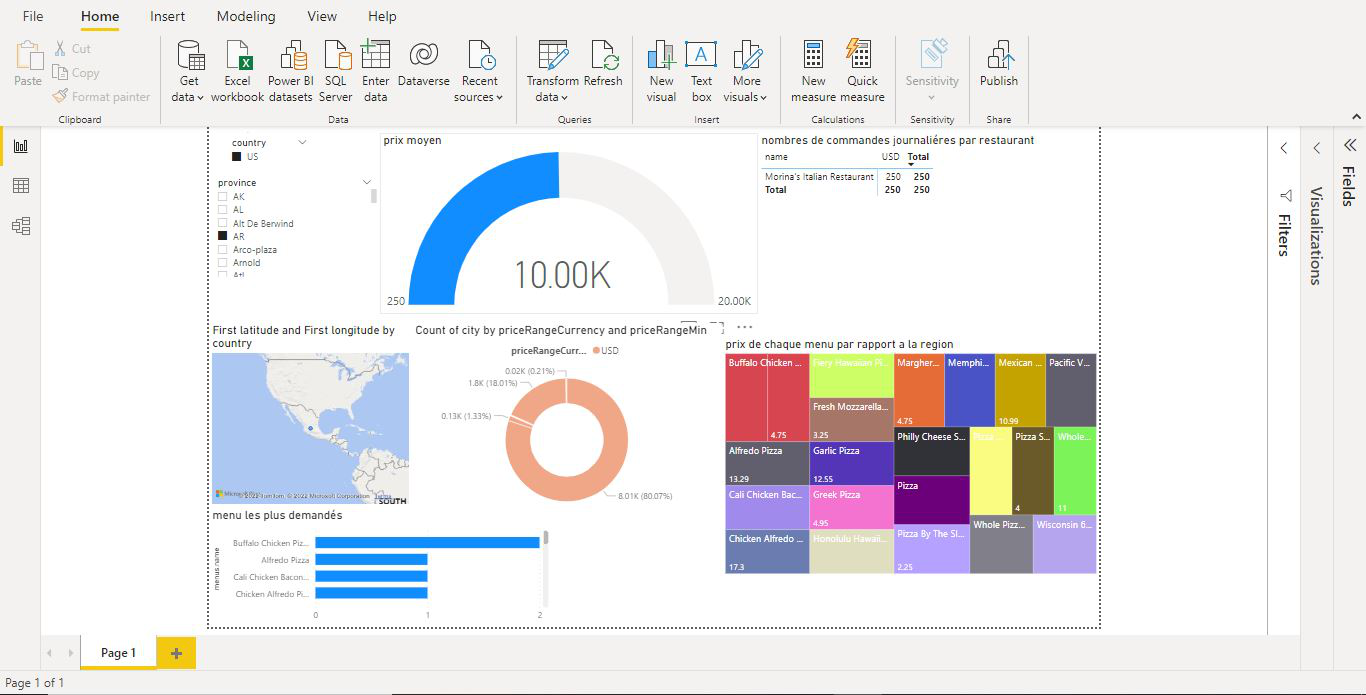Select the Greek Pizza treemap tile

(x=851, y=507)
